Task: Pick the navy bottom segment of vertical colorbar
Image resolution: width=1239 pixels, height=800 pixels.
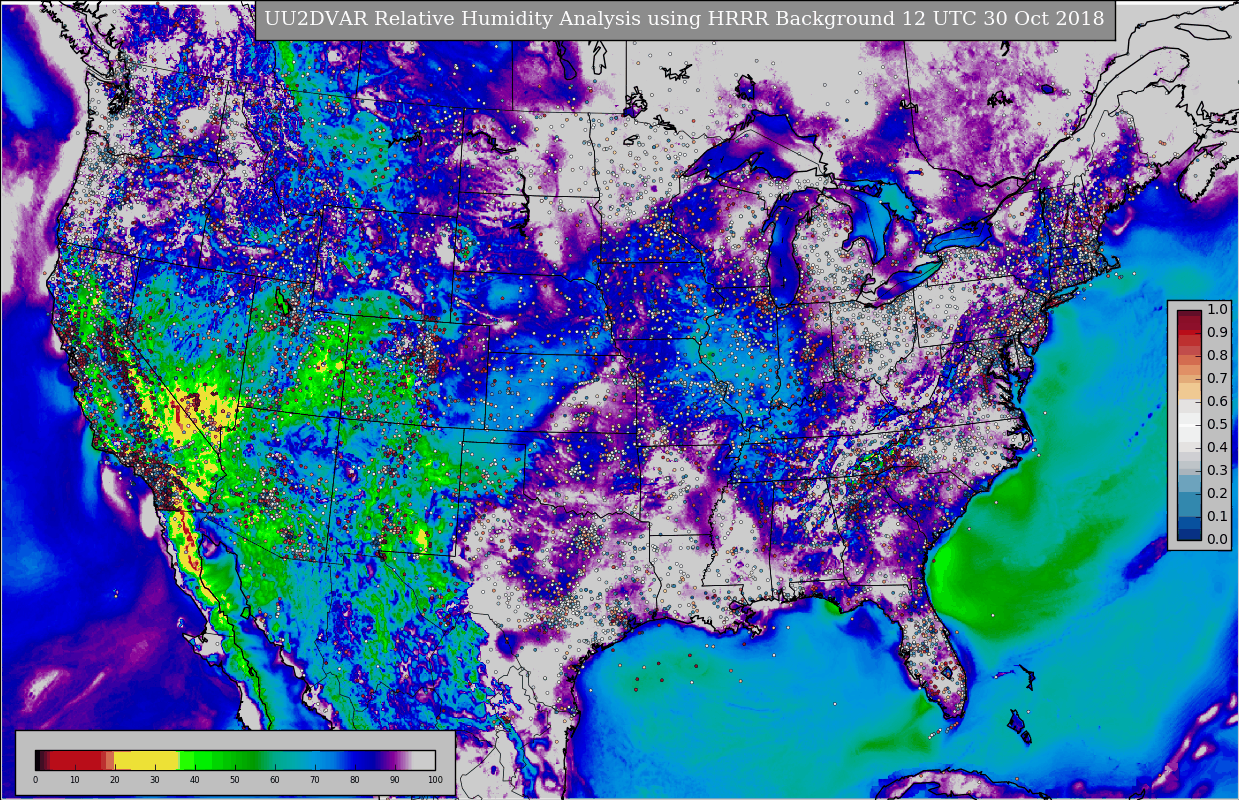Action: point(1189,534)
